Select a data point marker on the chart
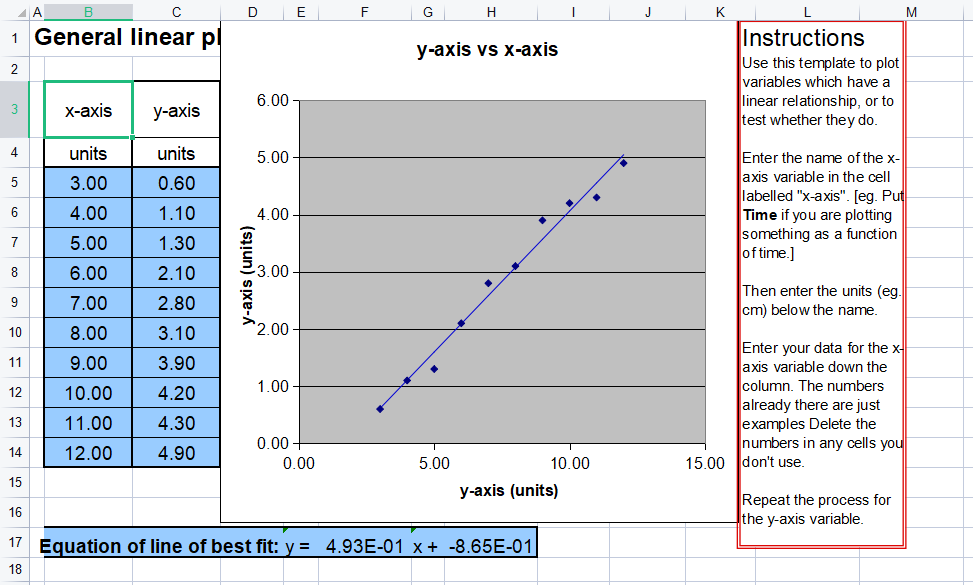Image resolution: width=973 pixels, height=585 pixels. [x=541, y=219]
